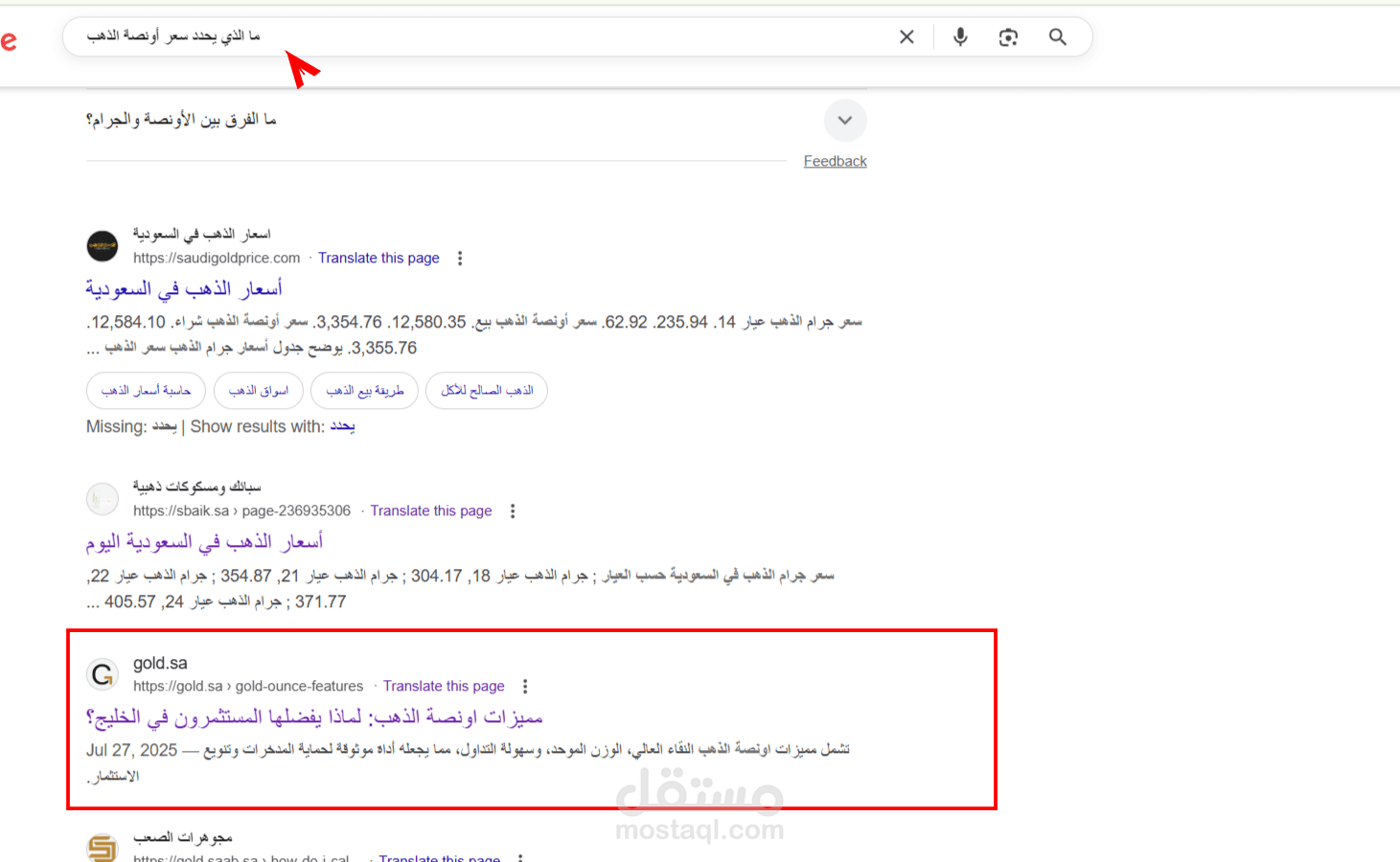The image size is (1400, 862).
Task: Open more options for gold.sa result
Action: pyautogui.click(x=525, y=686)
